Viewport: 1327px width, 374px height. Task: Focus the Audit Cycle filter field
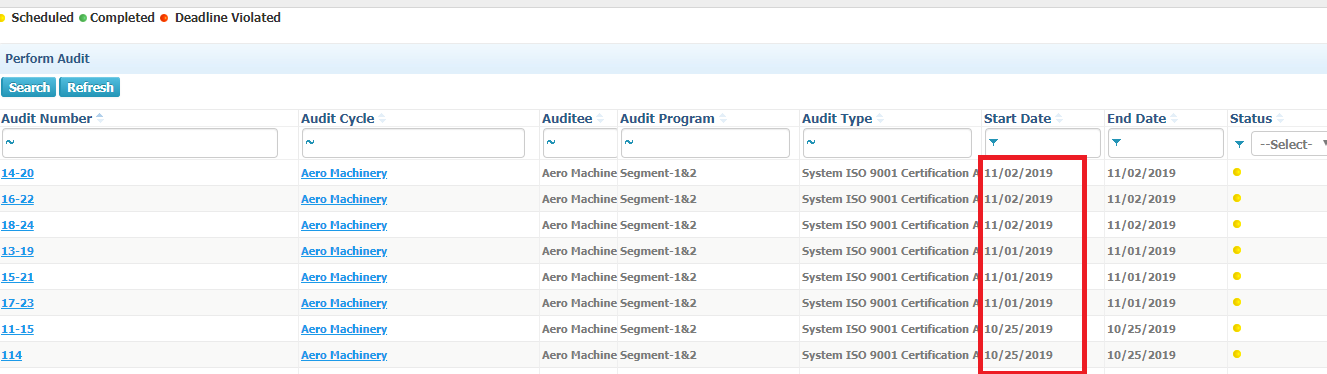pyautogui.click(x=413, y=143)
